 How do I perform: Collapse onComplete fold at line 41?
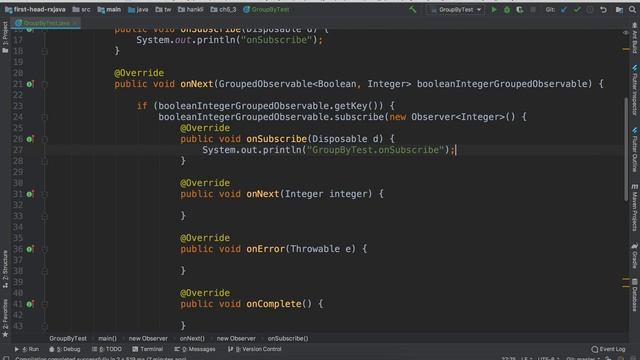click(44, 304)
